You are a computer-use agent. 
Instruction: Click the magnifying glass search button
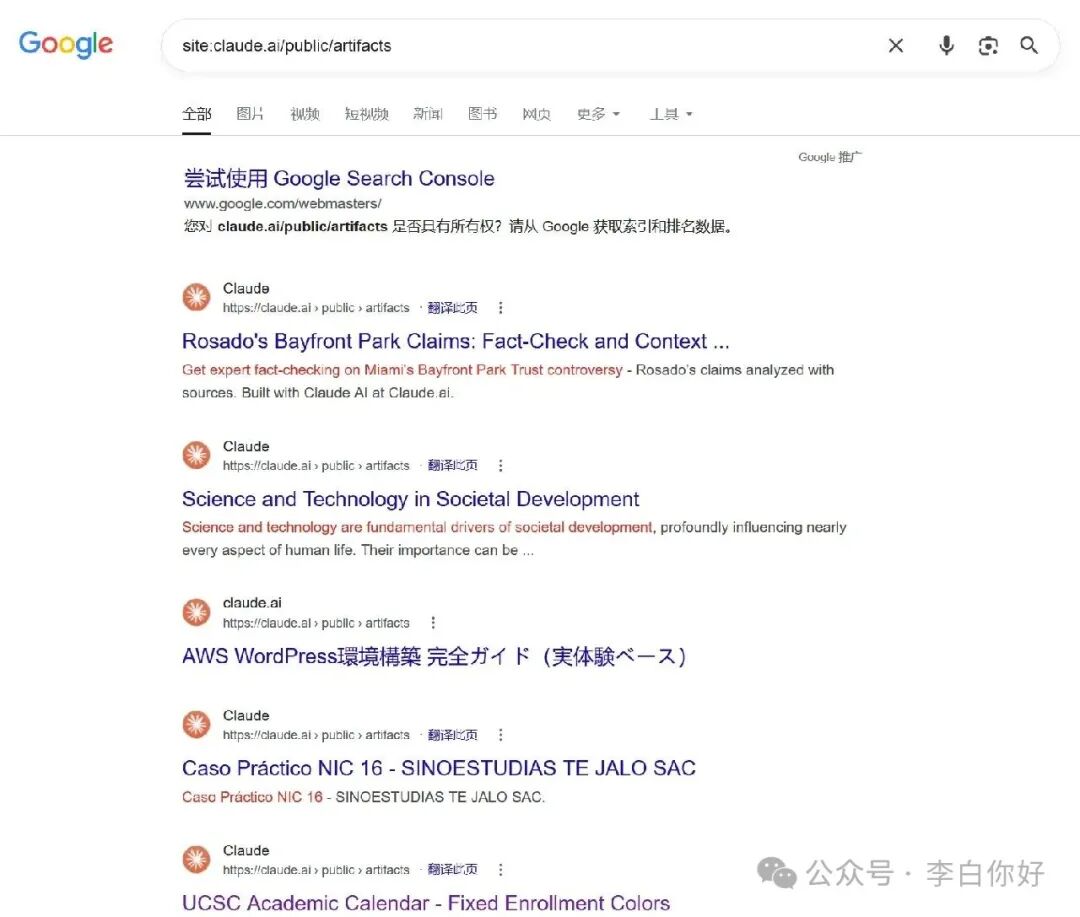coord(1029,45)
